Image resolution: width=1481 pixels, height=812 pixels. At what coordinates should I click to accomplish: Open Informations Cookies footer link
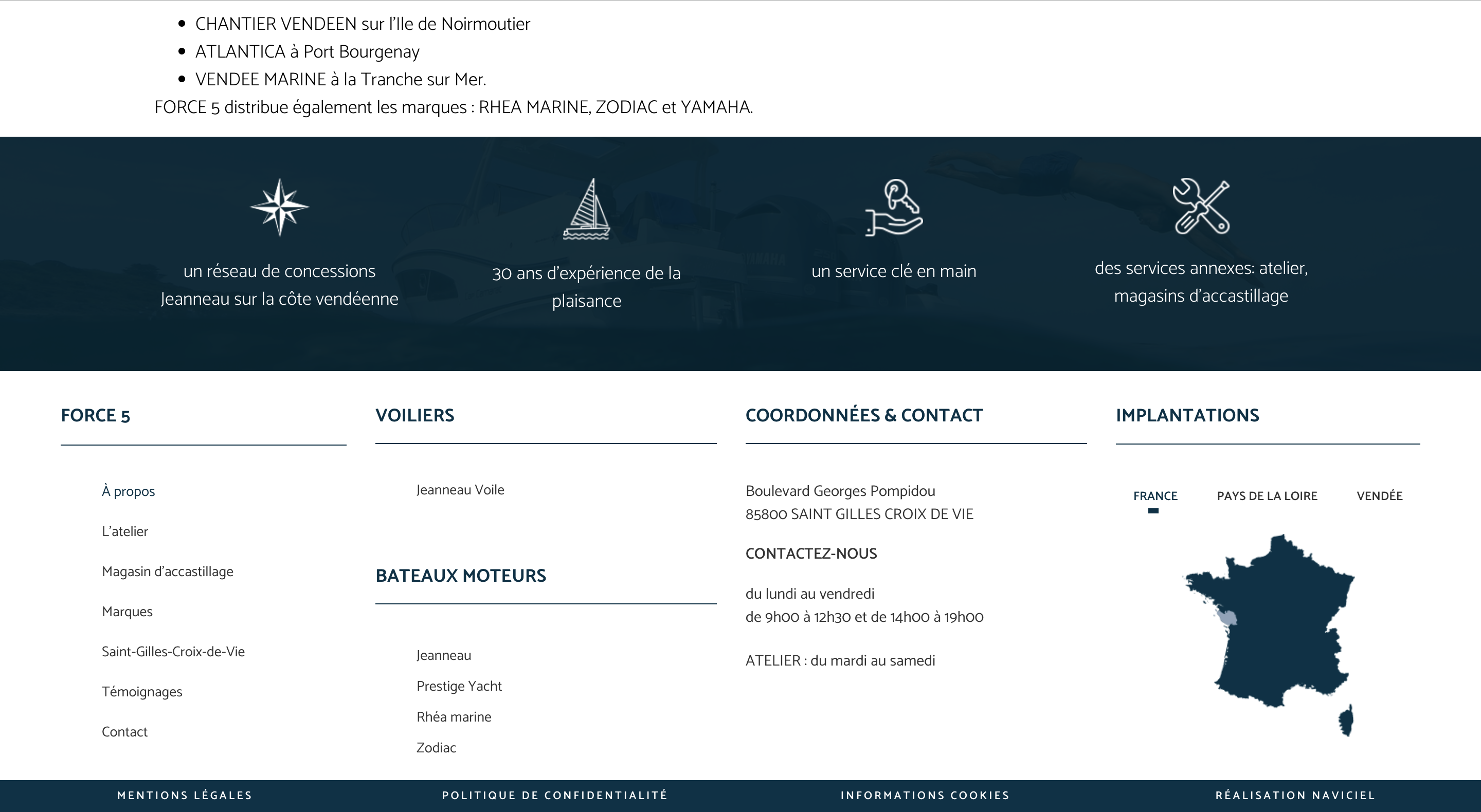pyautogui.click(x=925, y=796)
